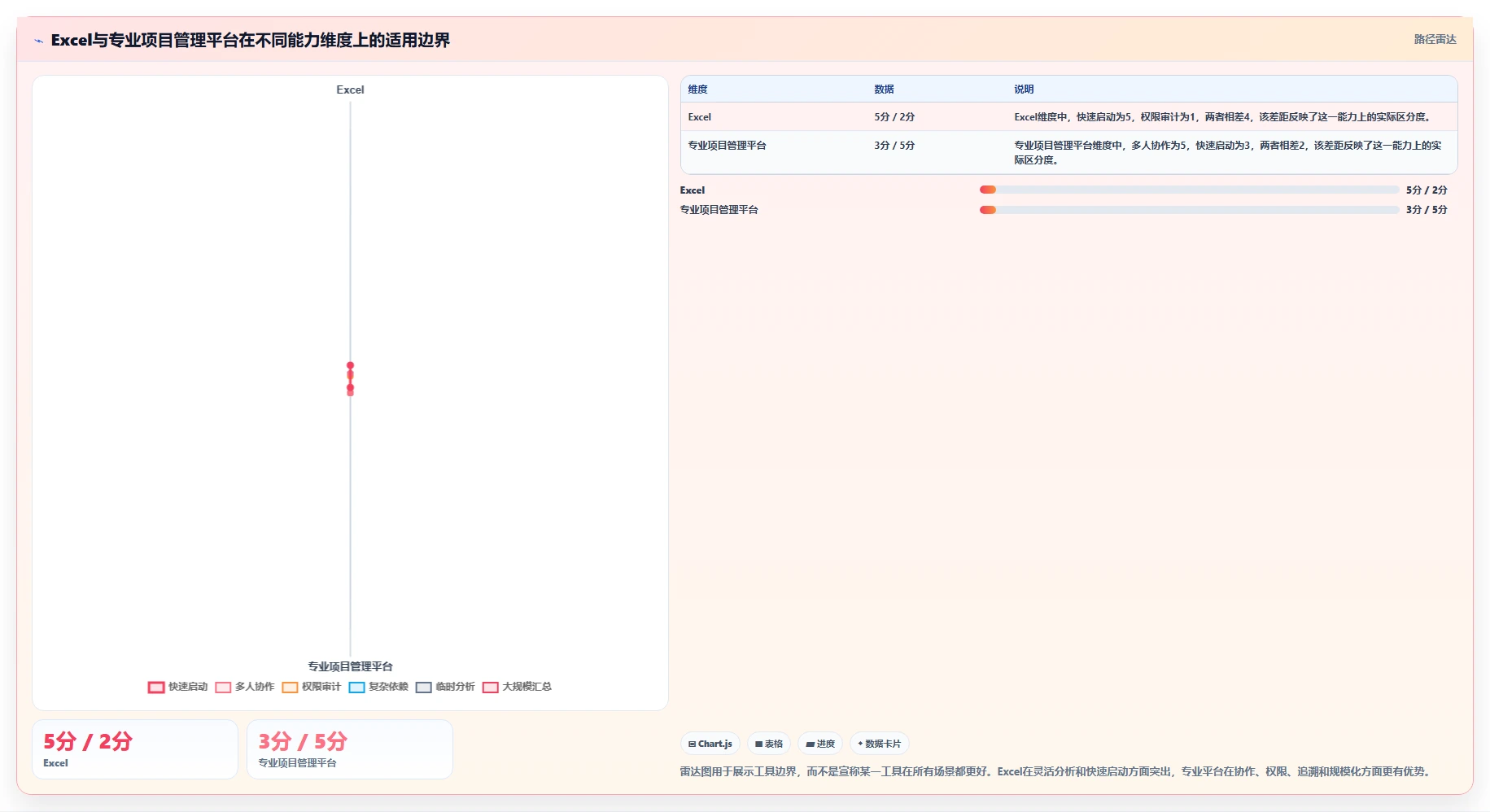This screenshot has height=812, width=1490.
Task: Click the 专业项目管理平台 row description text
Action: coord(1227,153)
